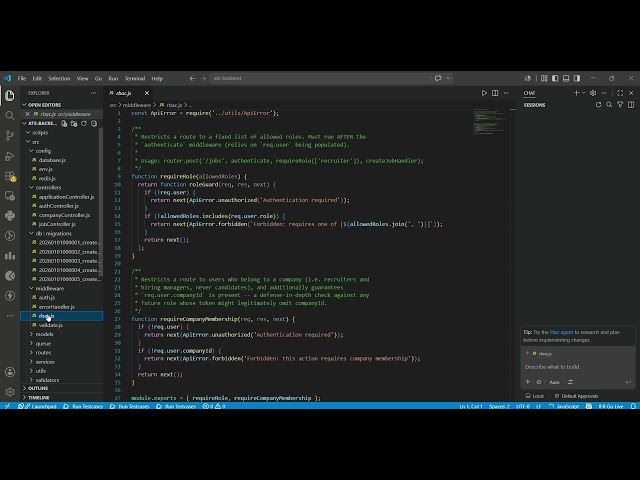Image resolution: width=640 pixels, height=480 pixels.
Task: Open the Run and Debug view
Action: pos(10,156)
